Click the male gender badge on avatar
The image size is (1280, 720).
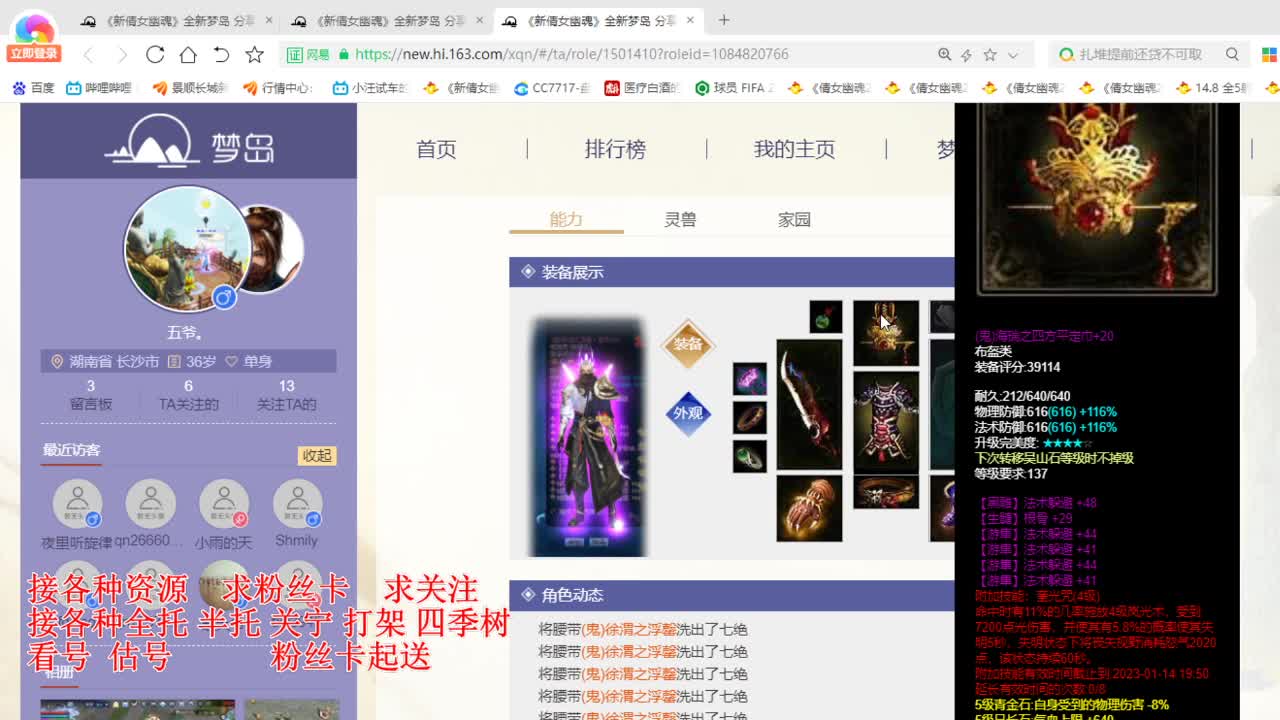point(224,297)
